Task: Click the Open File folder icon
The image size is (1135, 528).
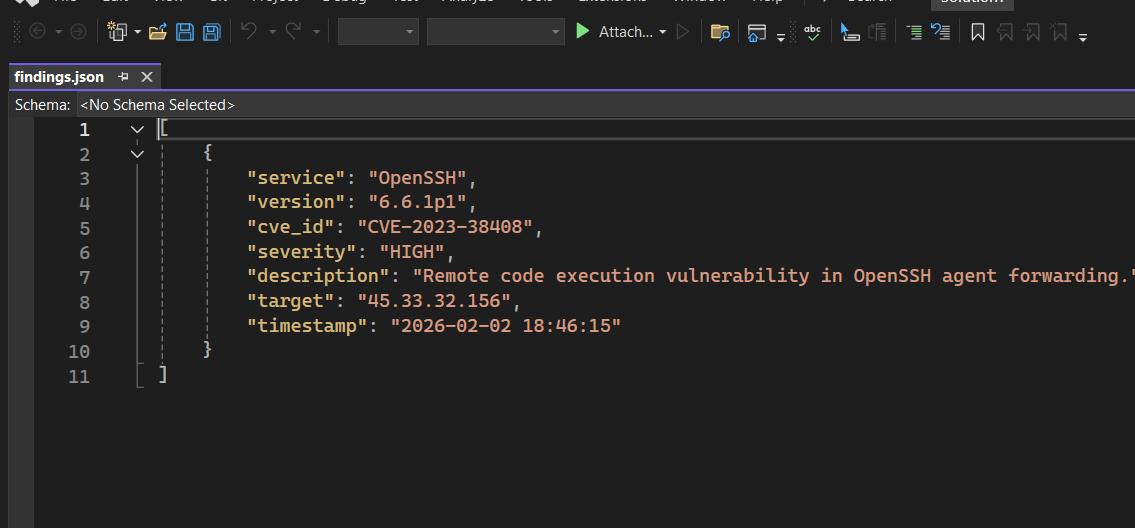Action: tap(158, 32)
